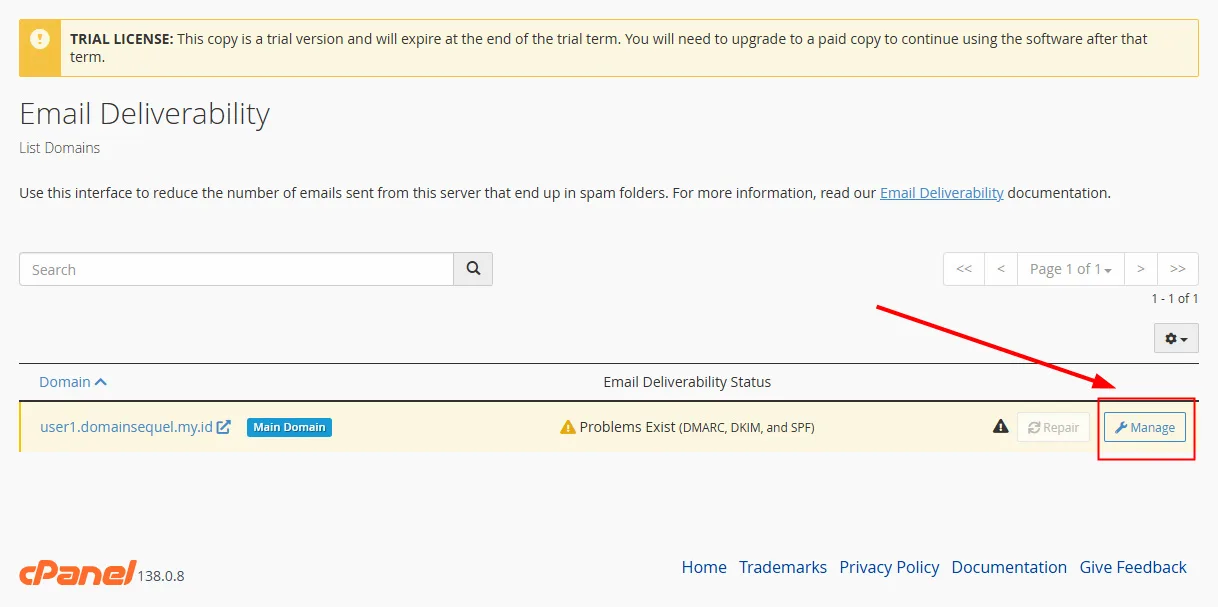Open the Documentation footer link
The width and height of the screenshot is (1218, 607).
pos(1009,567)
